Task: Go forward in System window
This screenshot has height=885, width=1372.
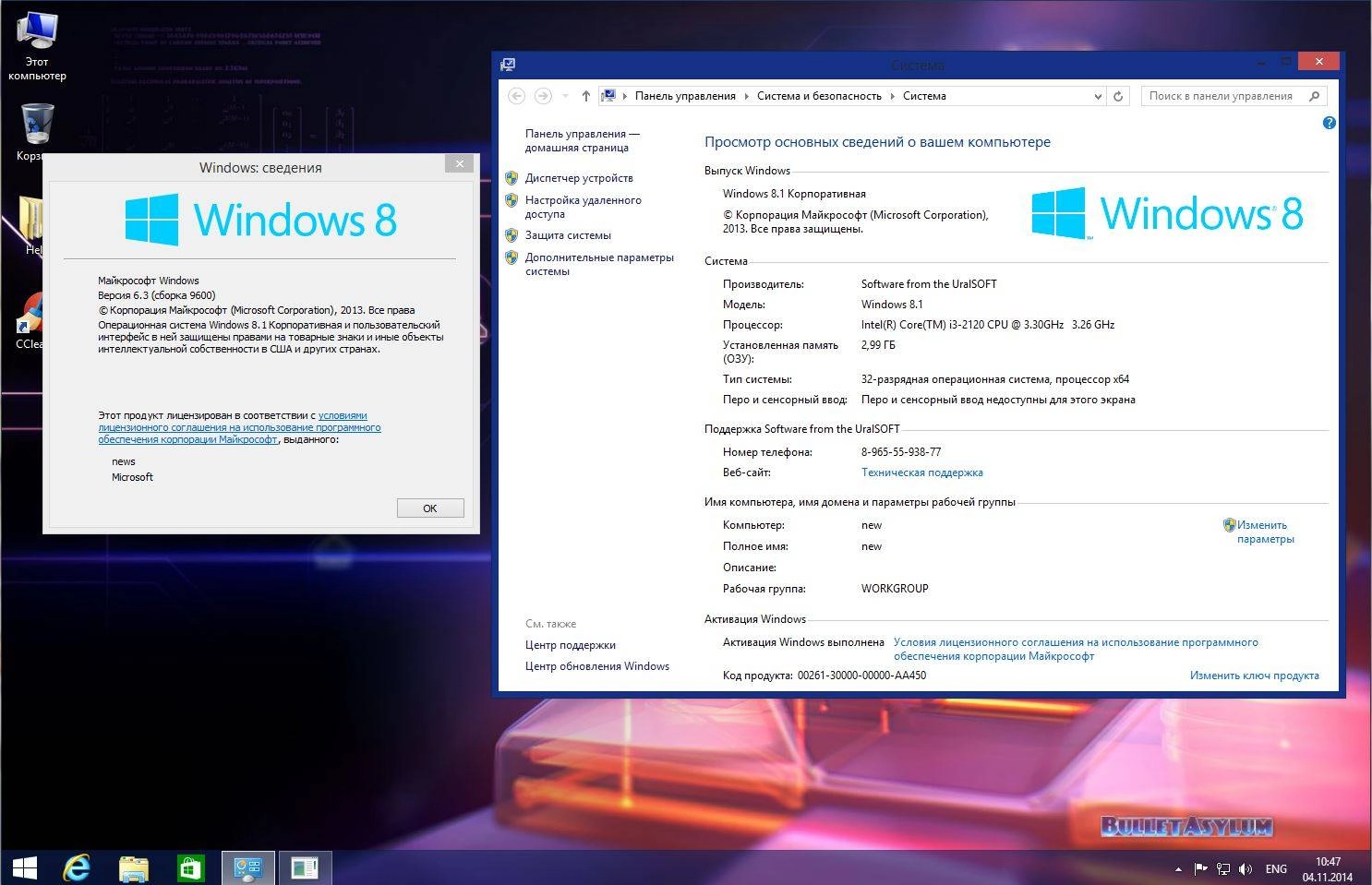Action: pyautogui.click(x=543, y=96)
